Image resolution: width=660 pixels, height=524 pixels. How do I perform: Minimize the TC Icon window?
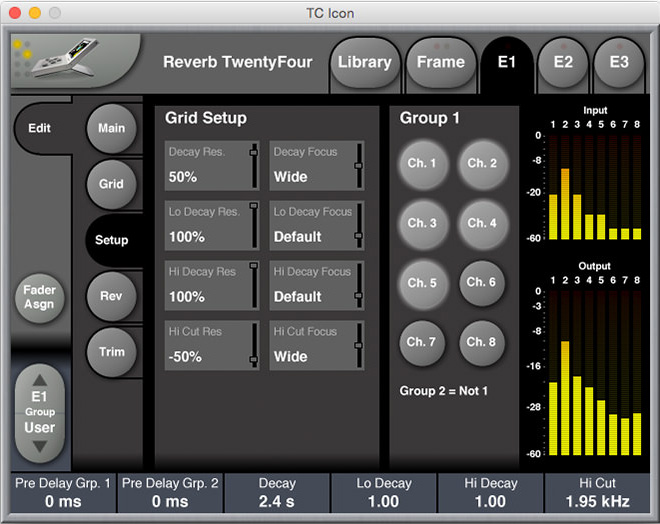point(35,13)
